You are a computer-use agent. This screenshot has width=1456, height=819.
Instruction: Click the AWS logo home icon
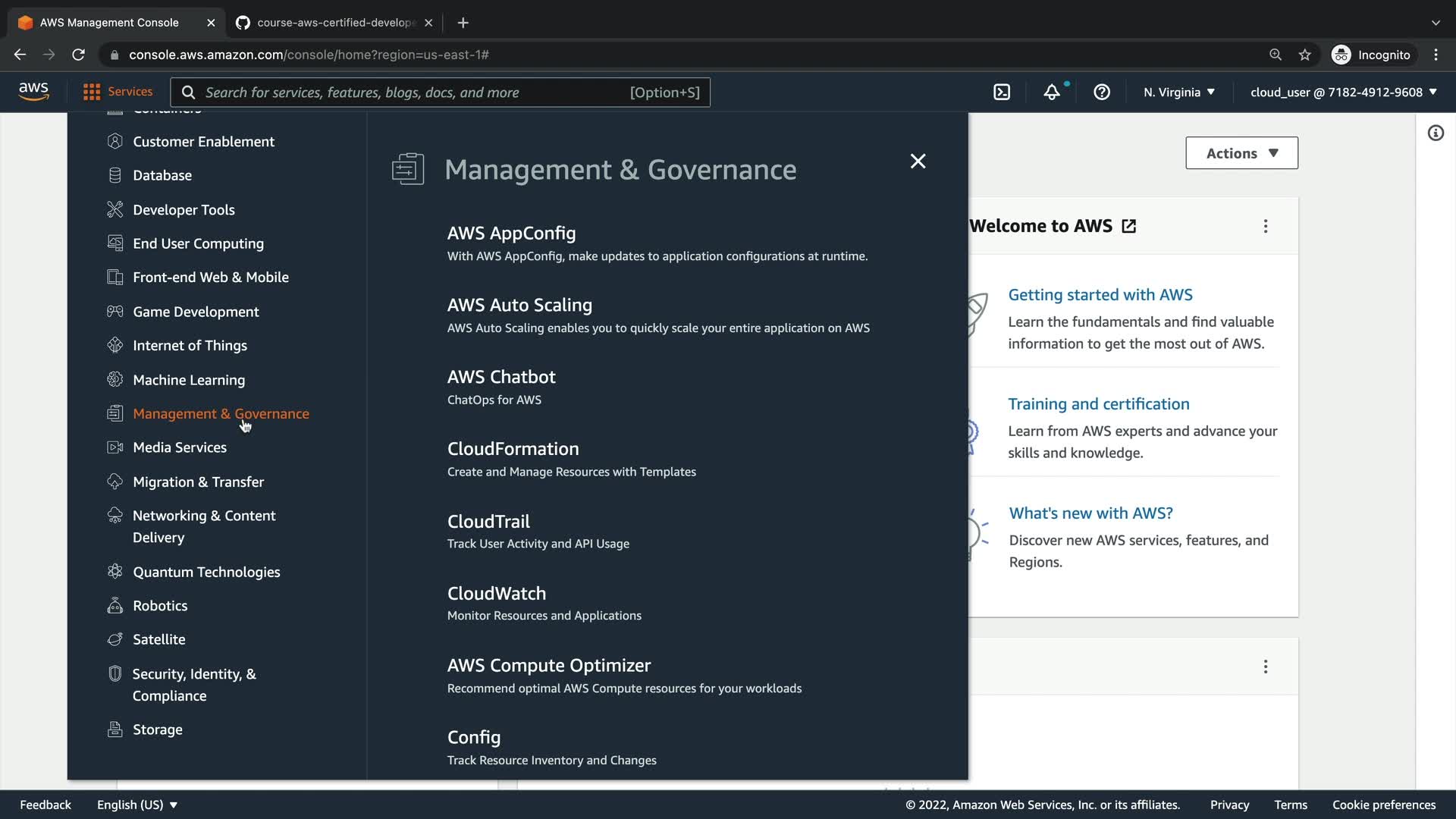point(33,92)
